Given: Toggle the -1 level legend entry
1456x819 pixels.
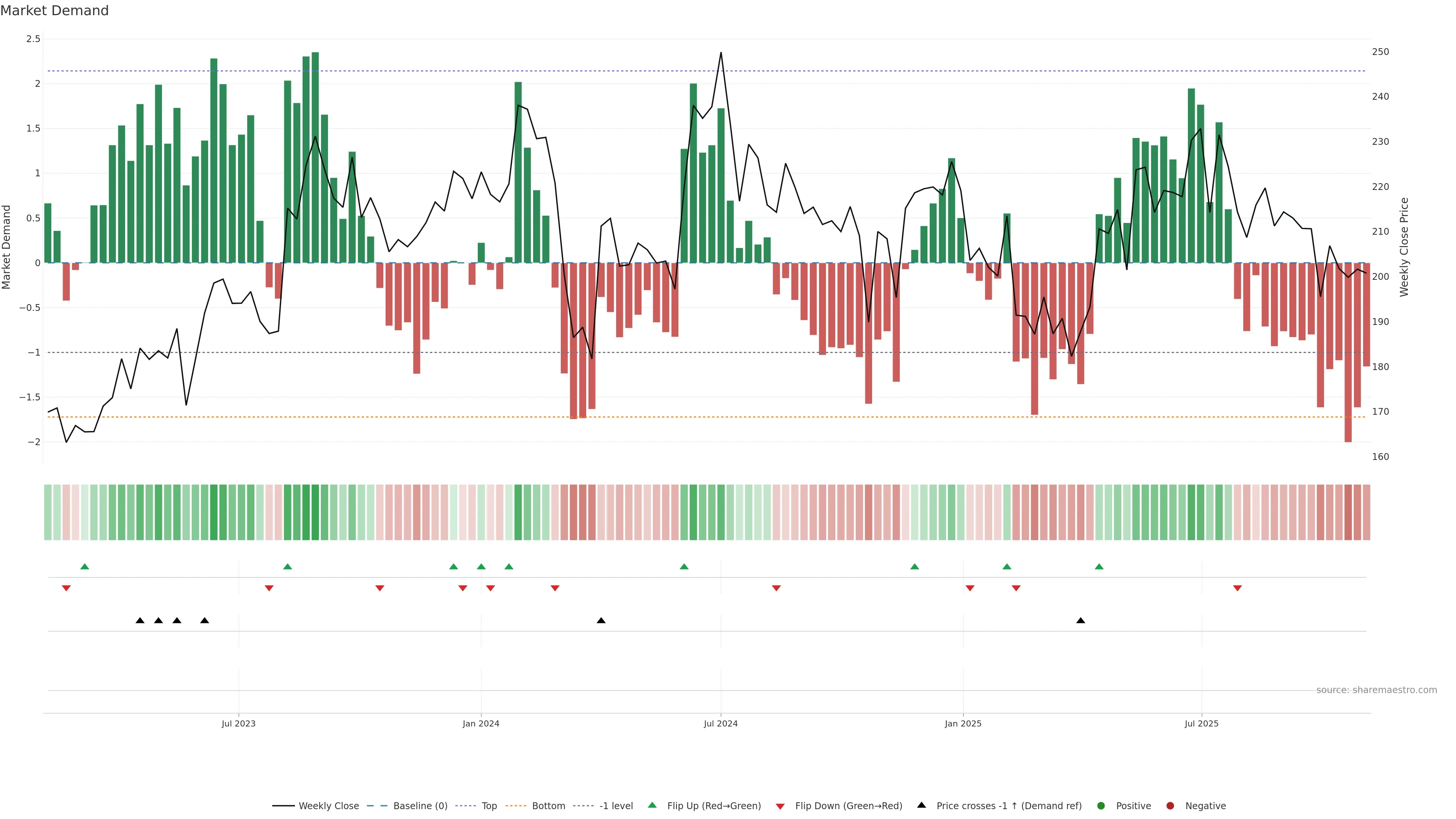Looking at the screenshot, I should (x=615, y=806).
